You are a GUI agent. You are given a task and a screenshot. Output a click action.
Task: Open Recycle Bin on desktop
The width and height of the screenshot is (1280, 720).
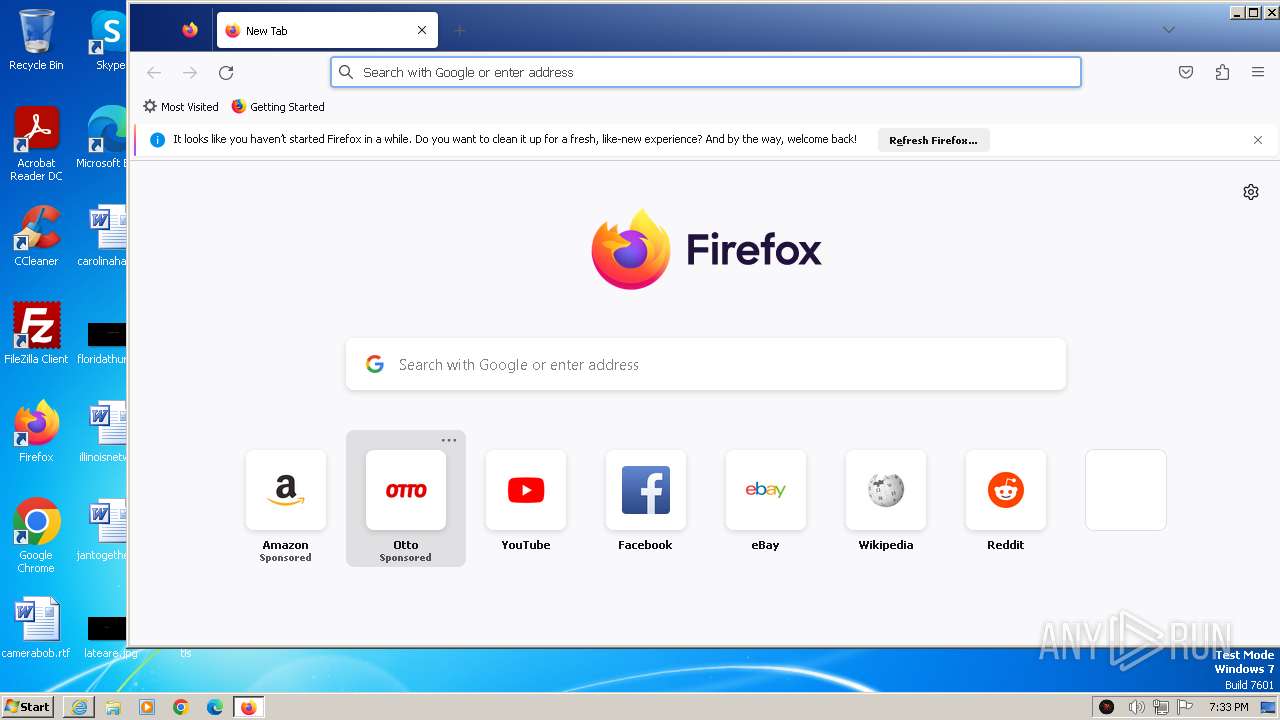point(36,40)
